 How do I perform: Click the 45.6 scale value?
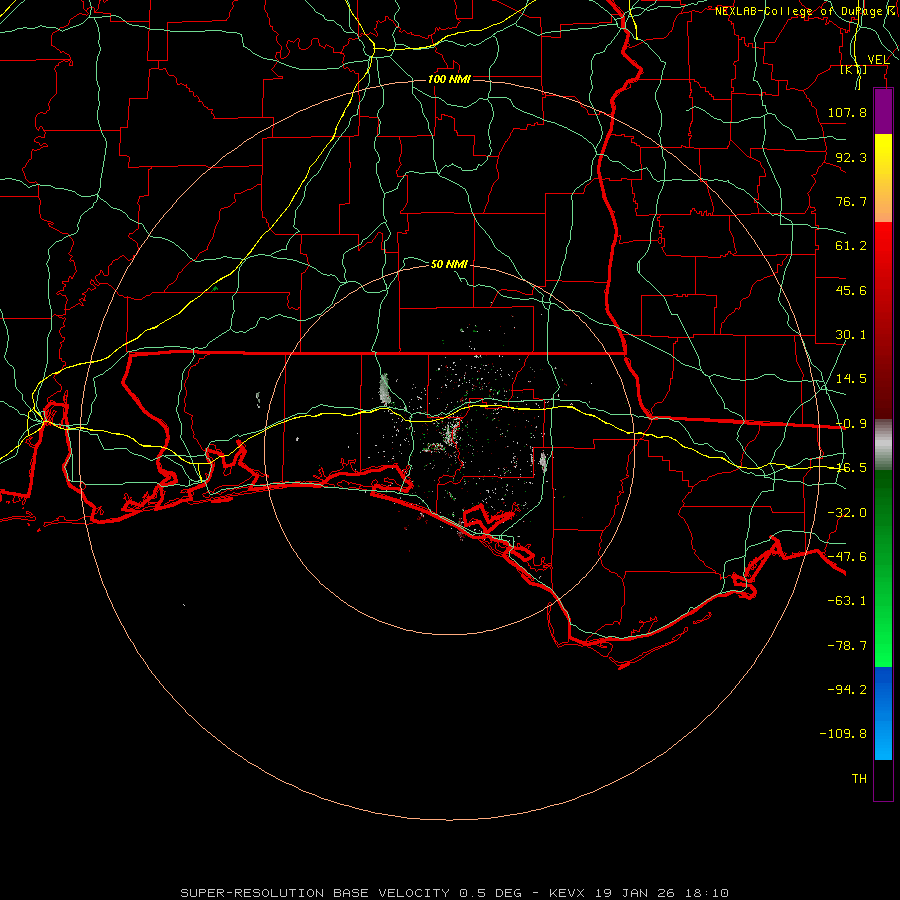pos(851,290)
